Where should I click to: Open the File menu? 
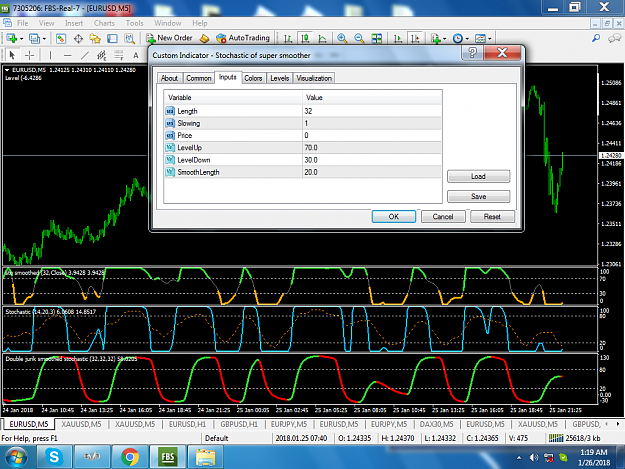pyautogui.click(x=22, y=23)
